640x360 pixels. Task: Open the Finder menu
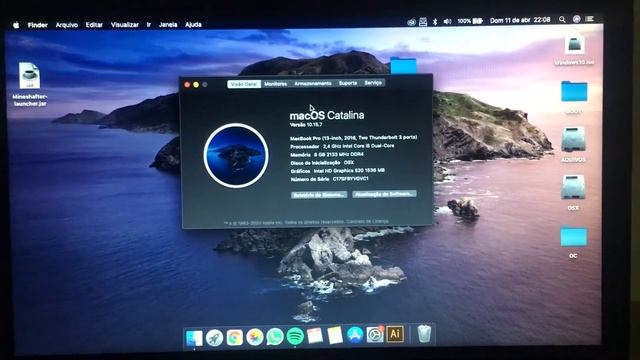(38, 25)
